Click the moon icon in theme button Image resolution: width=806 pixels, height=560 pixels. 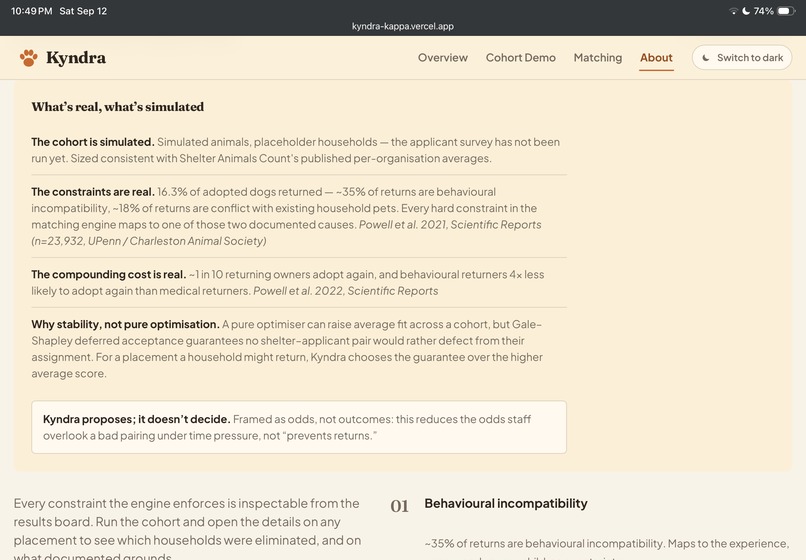click(x=706, y=58)
